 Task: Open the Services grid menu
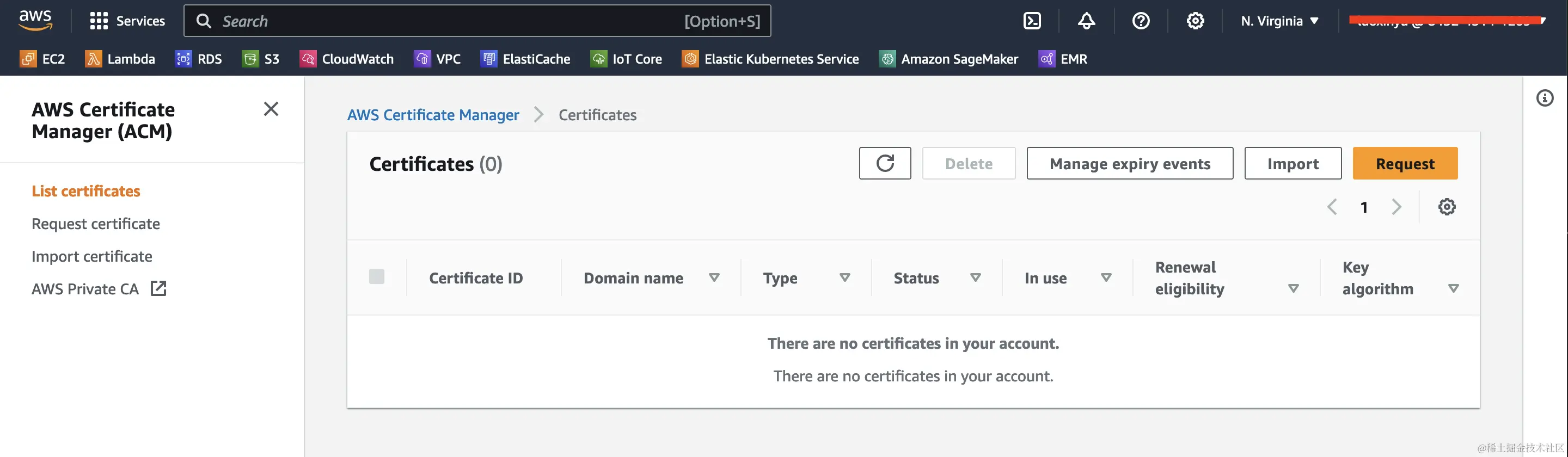pos(127,21)
